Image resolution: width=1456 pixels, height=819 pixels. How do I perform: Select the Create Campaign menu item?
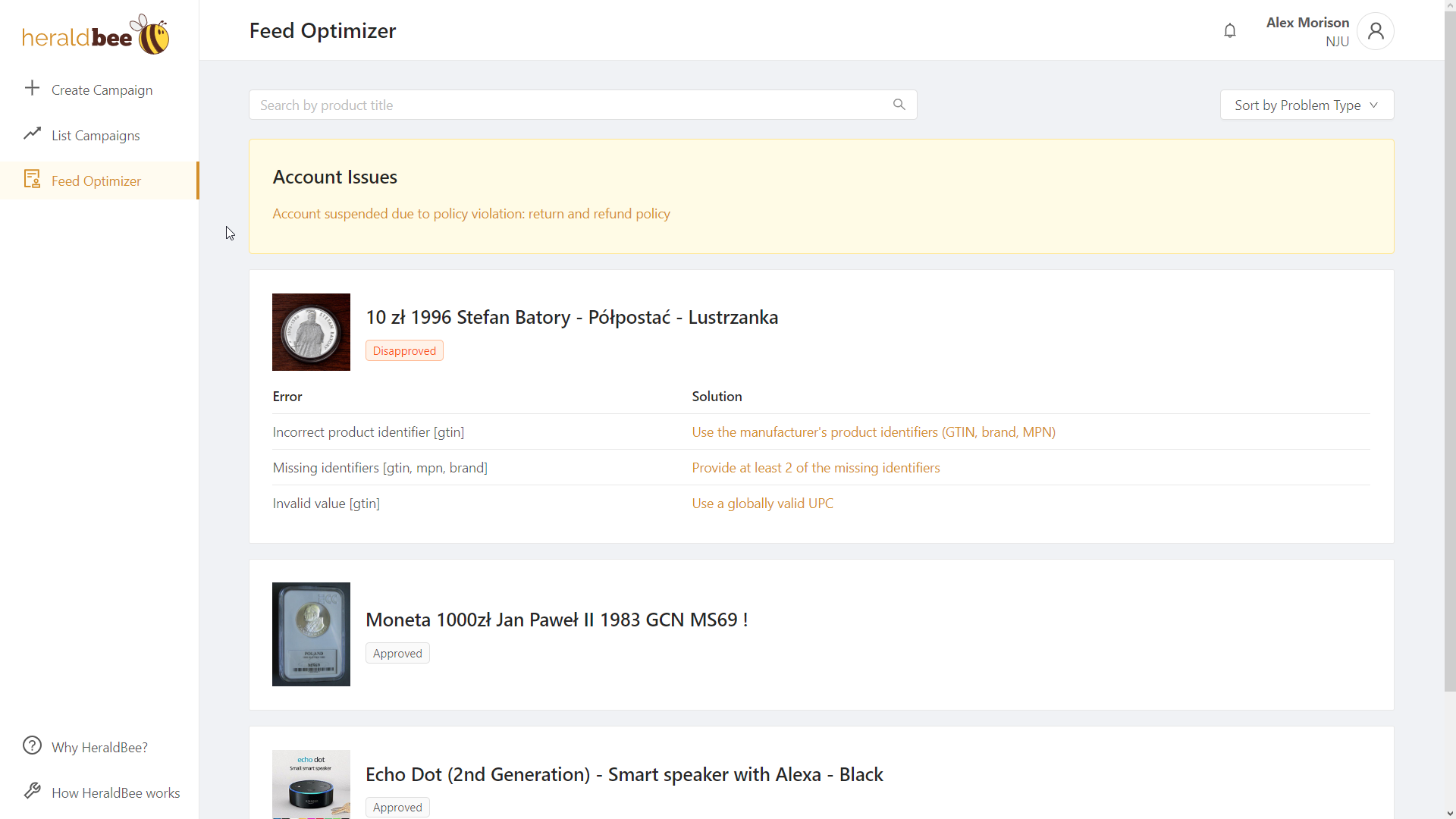click(102, 90)
